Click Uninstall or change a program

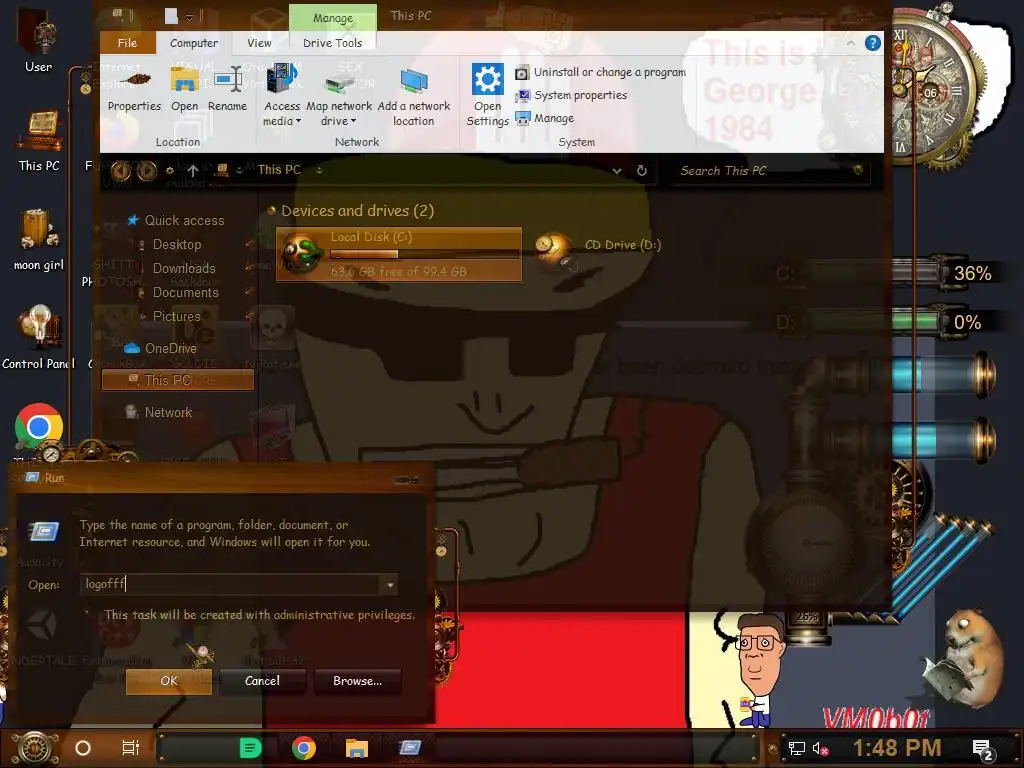tap(600, 72)
